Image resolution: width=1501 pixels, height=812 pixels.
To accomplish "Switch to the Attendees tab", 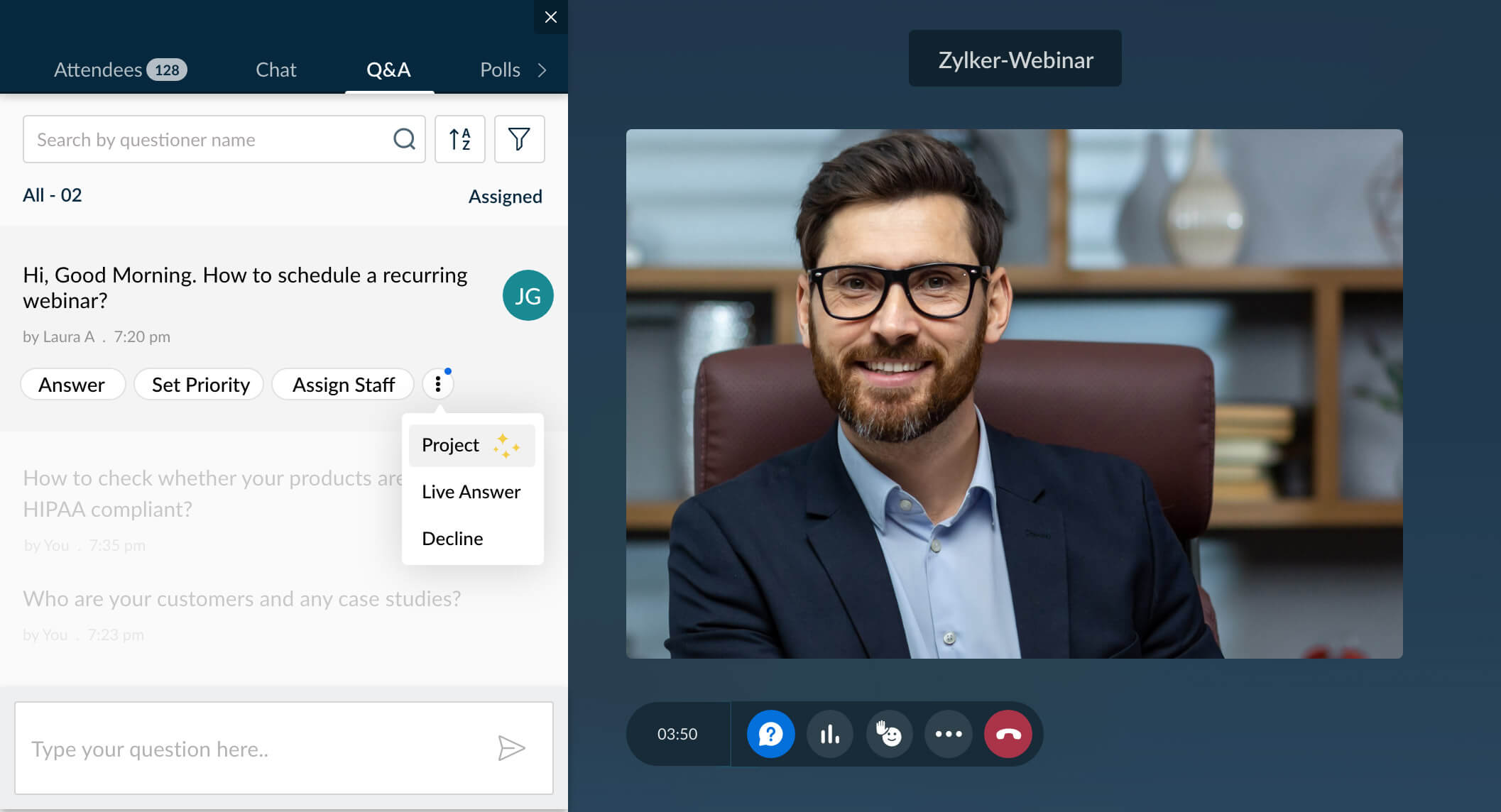I will tap(119, 70).
